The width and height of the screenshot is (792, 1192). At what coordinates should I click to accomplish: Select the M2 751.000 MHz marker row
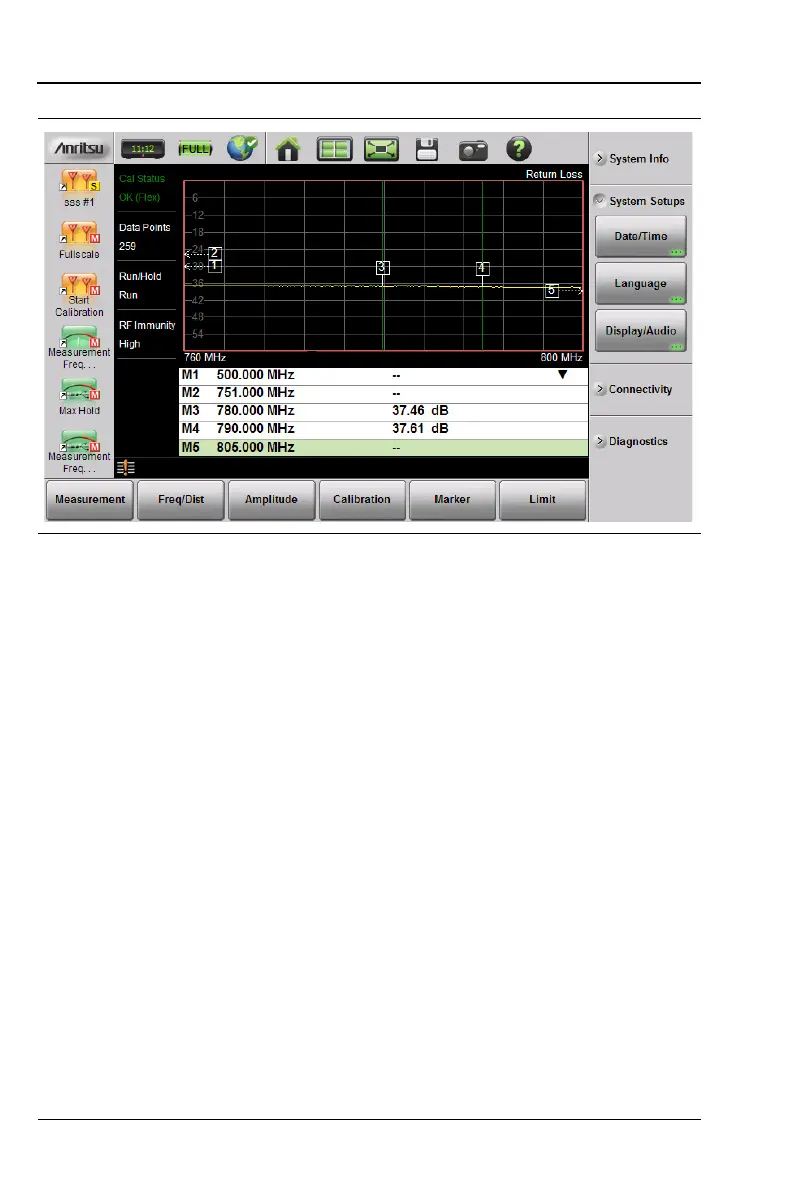click(383, 393)
